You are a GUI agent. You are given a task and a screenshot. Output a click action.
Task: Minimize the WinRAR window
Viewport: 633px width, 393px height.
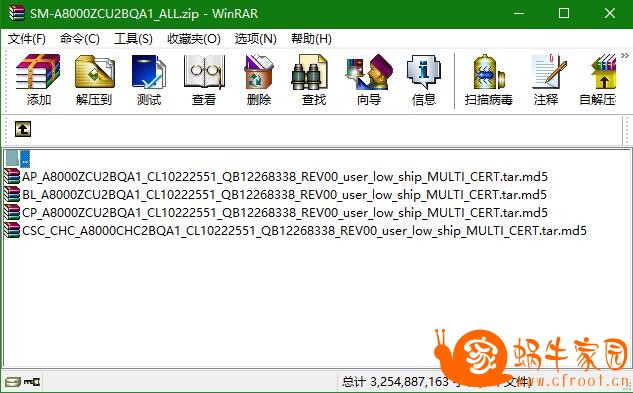519,13
